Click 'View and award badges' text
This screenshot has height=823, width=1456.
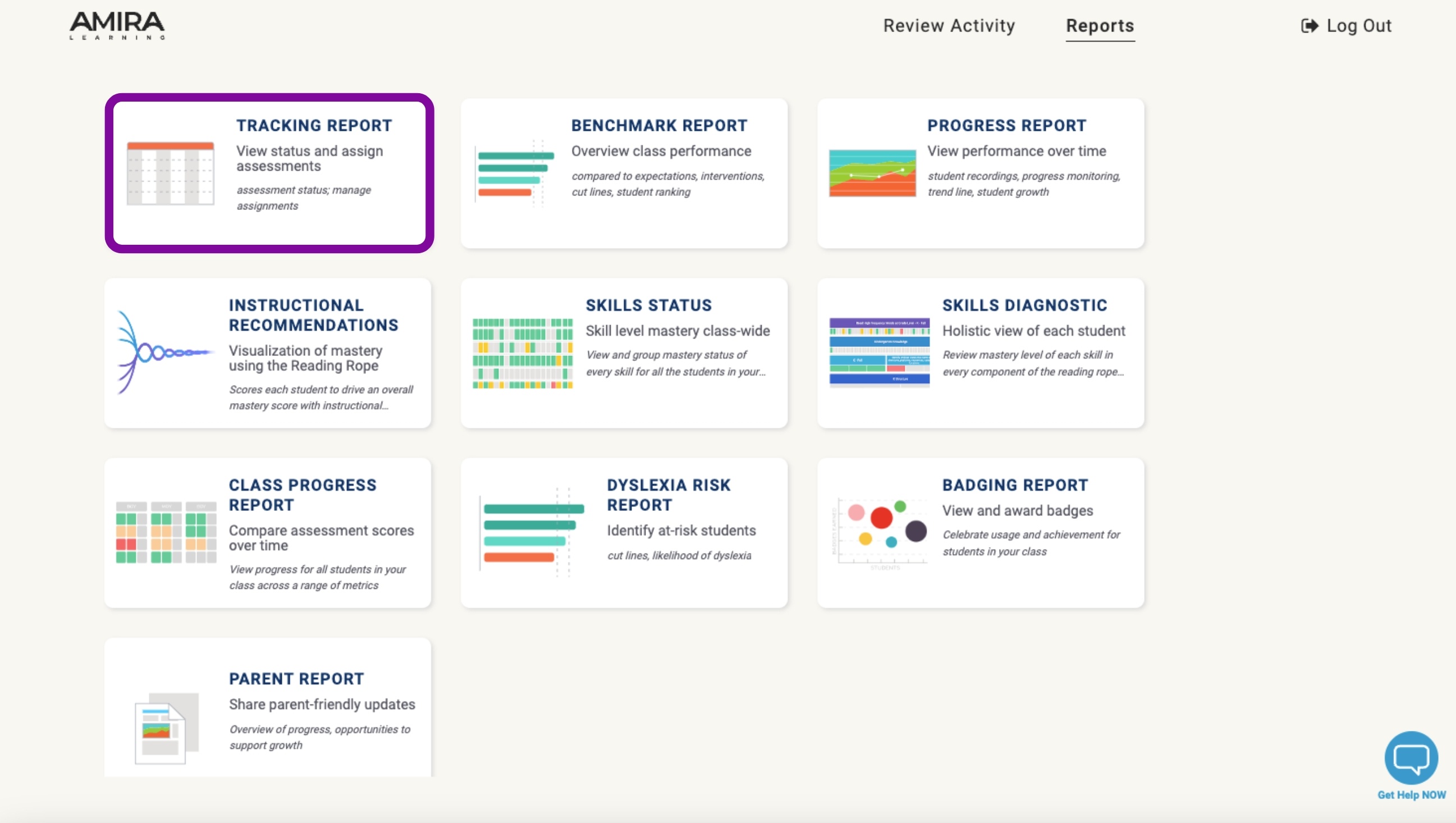1018,510
